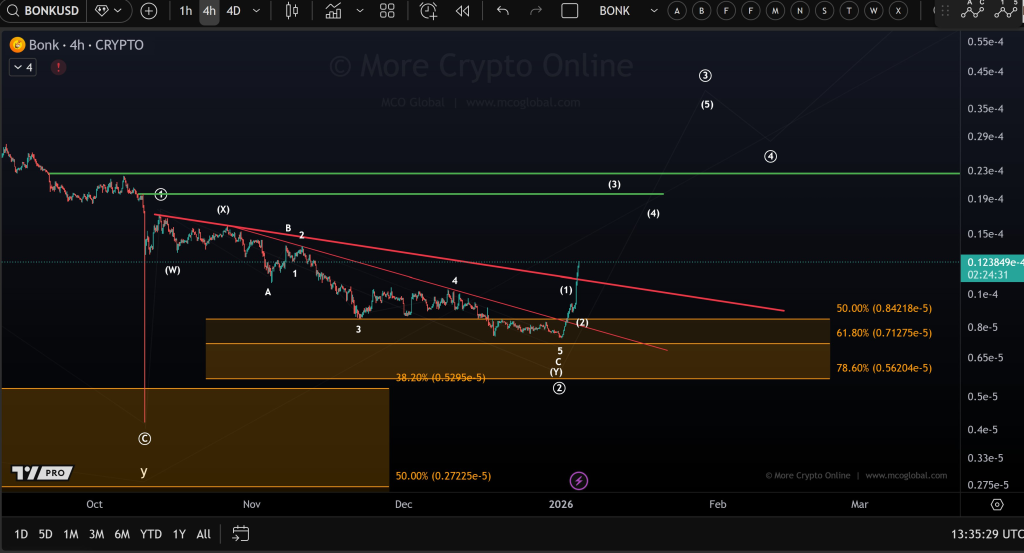Image resolution: width=1024 pixels, height=553 pixels.
Task: Click the circled M button
Action: 775,10
